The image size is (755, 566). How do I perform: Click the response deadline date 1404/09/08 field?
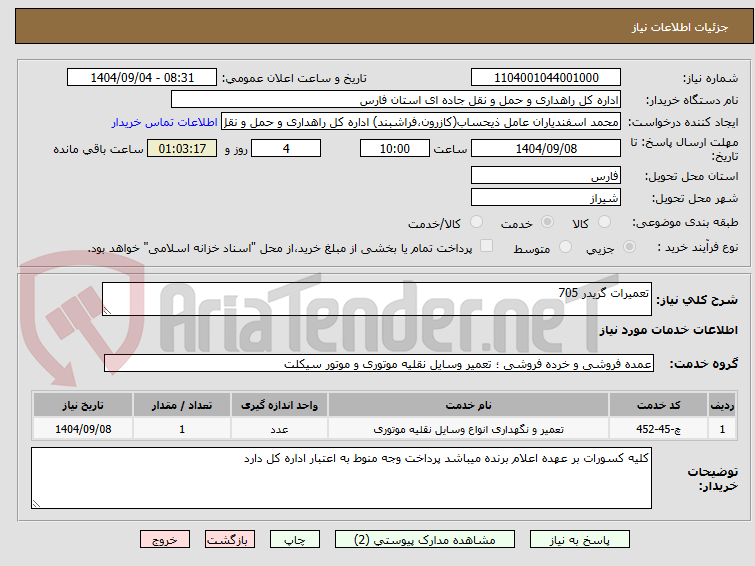click(546, 148)
